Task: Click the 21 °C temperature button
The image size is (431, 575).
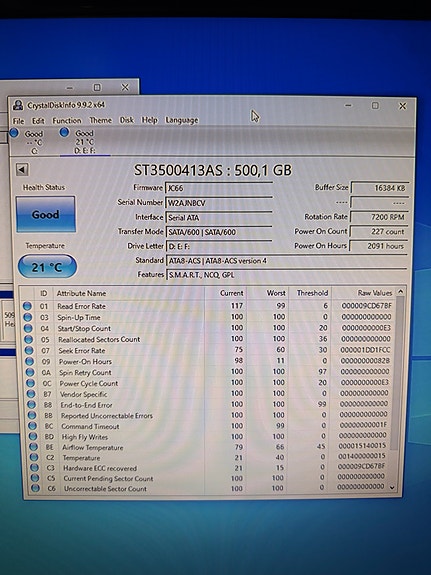Action: click(x=47, y=267)
